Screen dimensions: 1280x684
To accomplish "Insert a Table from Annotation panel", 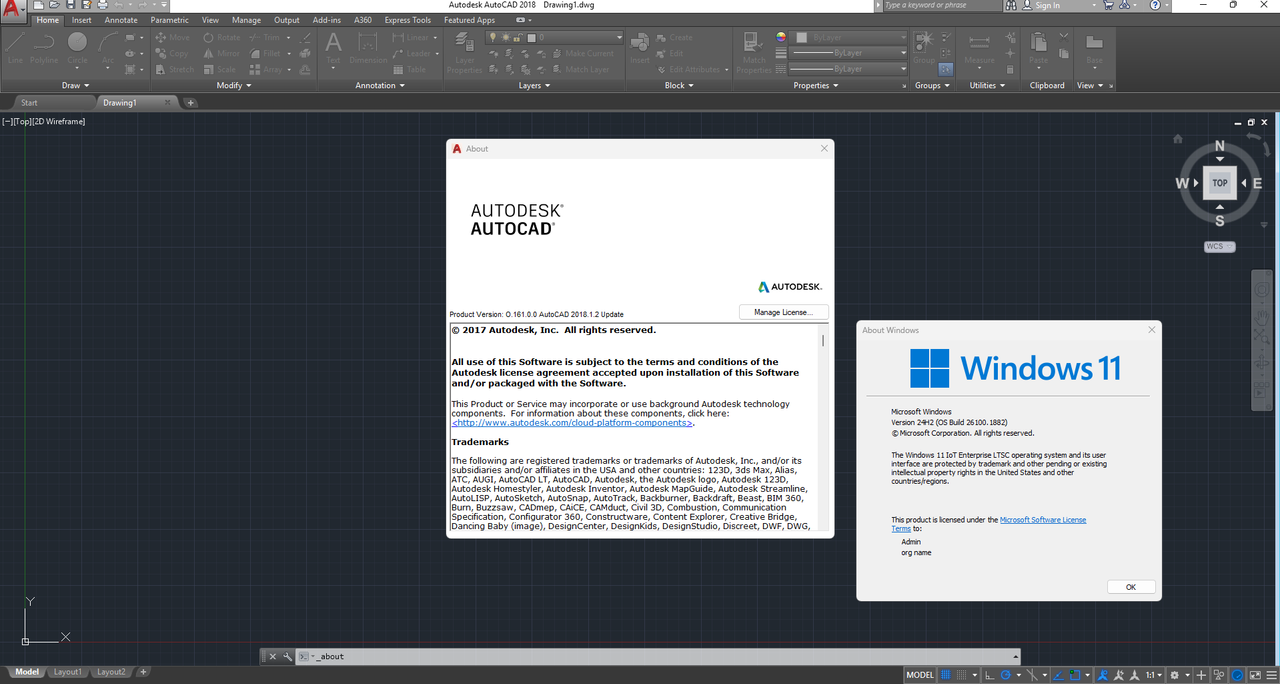I will pyautogui.click(x=408, y=69).
